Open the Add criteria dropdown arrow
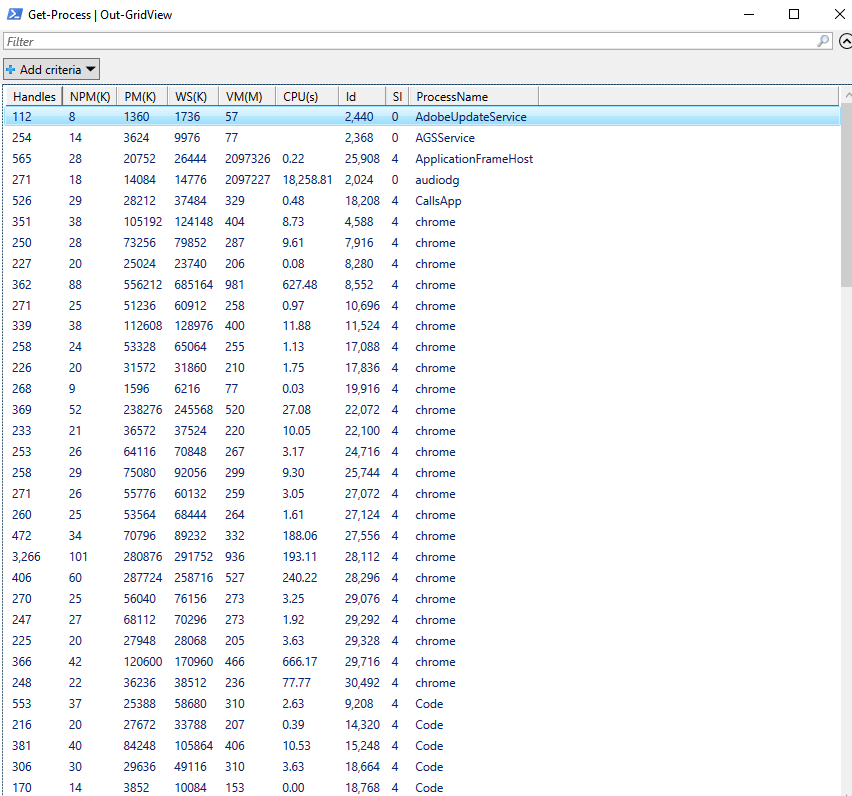 [x=90, y=69]
